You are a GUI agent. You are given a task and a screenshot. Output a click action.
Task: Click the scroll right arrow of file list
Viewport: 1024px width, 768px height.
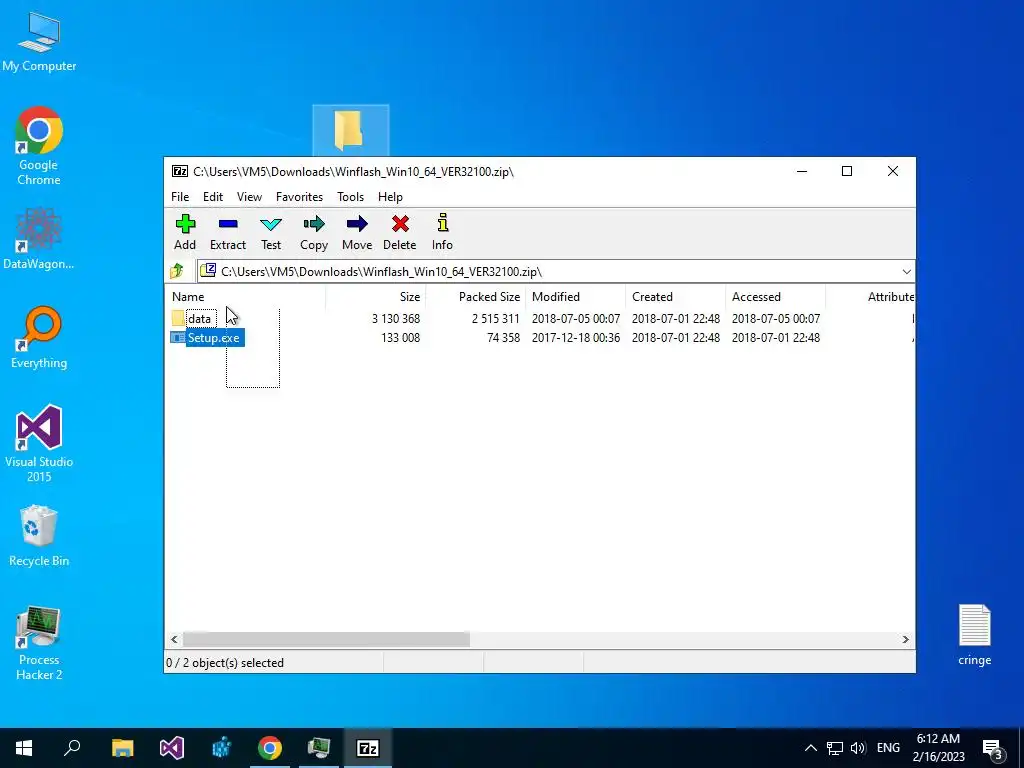(x=905, y=639)
